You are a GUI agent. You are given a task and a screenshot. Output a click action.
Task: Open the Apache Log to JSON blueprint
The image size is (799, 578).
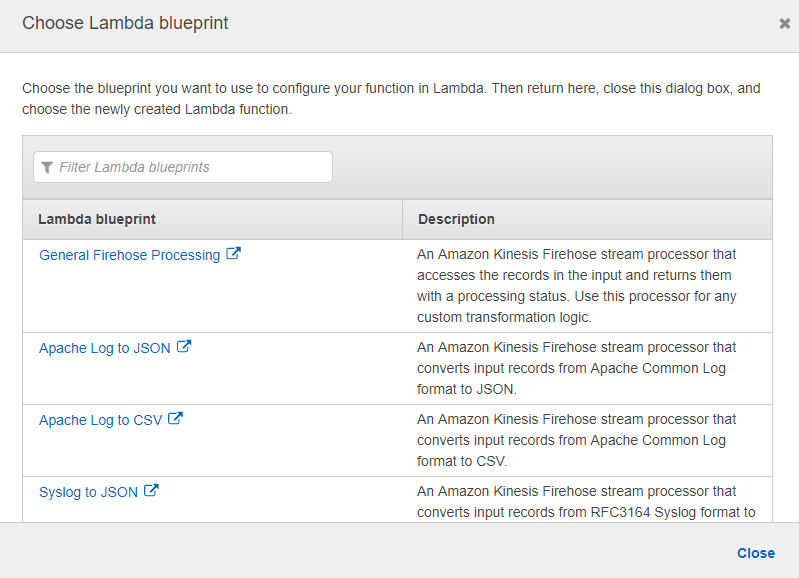click(x=104, y=348)
